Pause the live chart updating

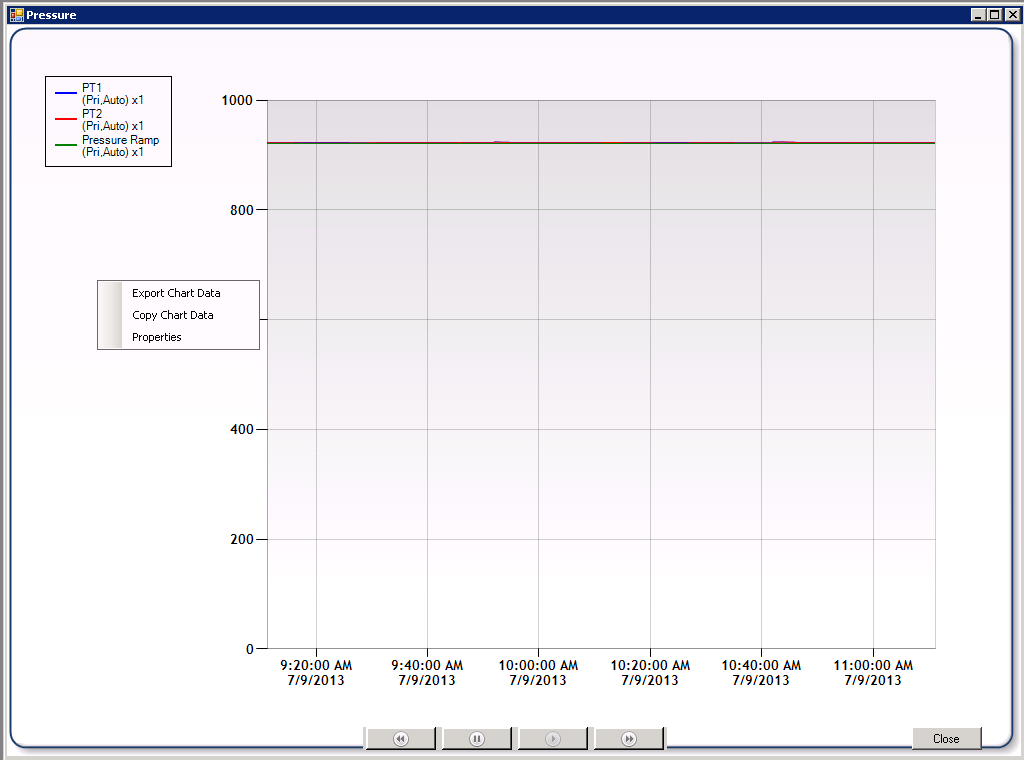pyautogui.click(x=477, y=739)
